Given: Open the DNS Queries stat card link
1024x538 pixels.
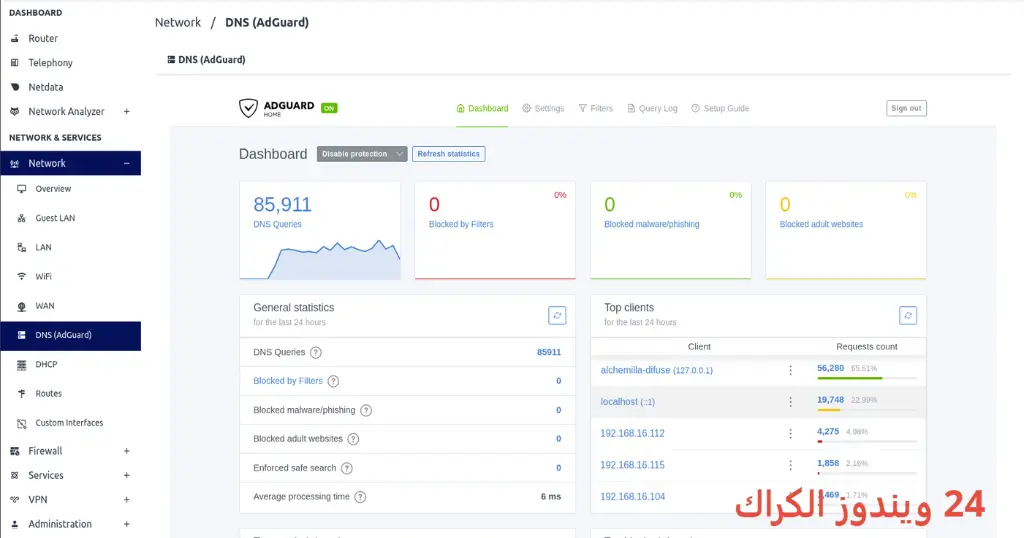Looking at the screenshot, I should pos(277,224).
